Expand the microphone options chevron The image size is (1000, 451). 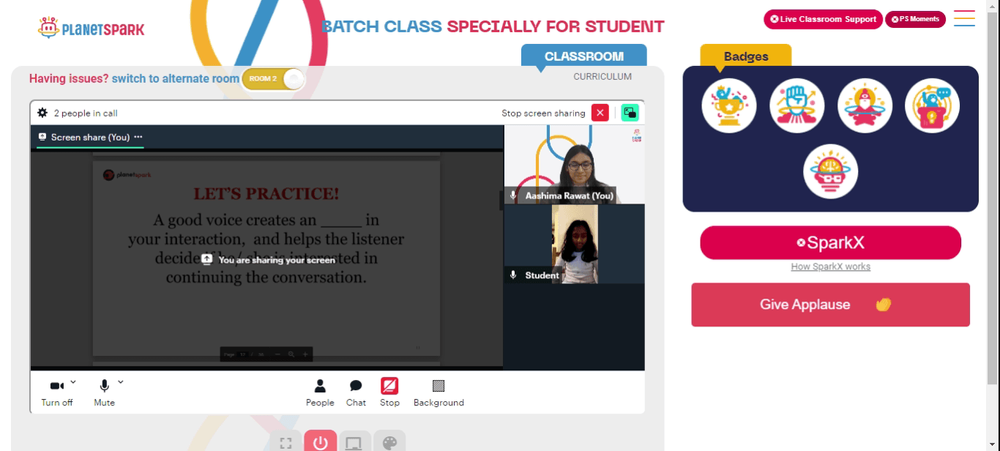121,382
